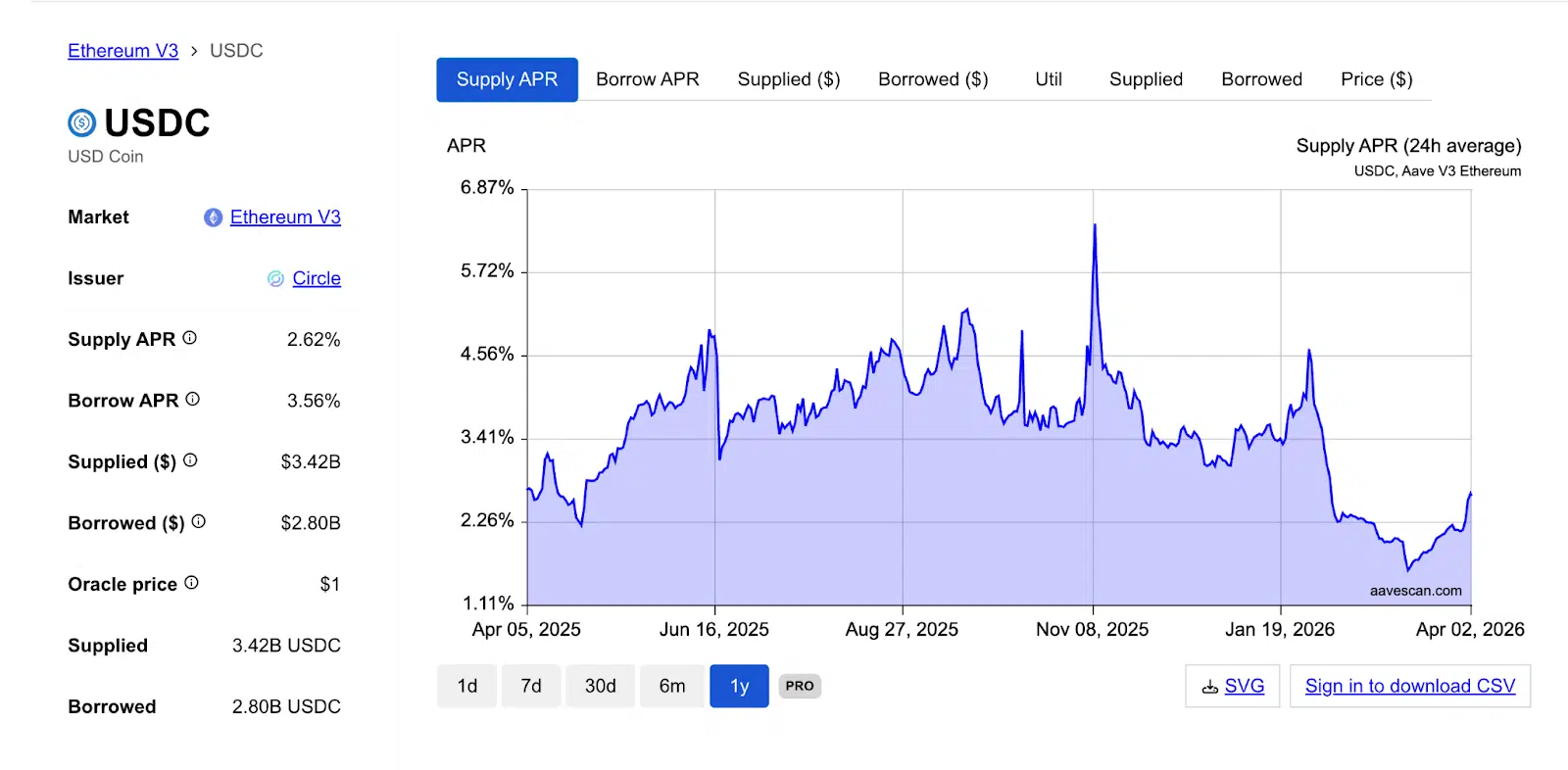Set chart range to 1d

[x=467, y=686]
